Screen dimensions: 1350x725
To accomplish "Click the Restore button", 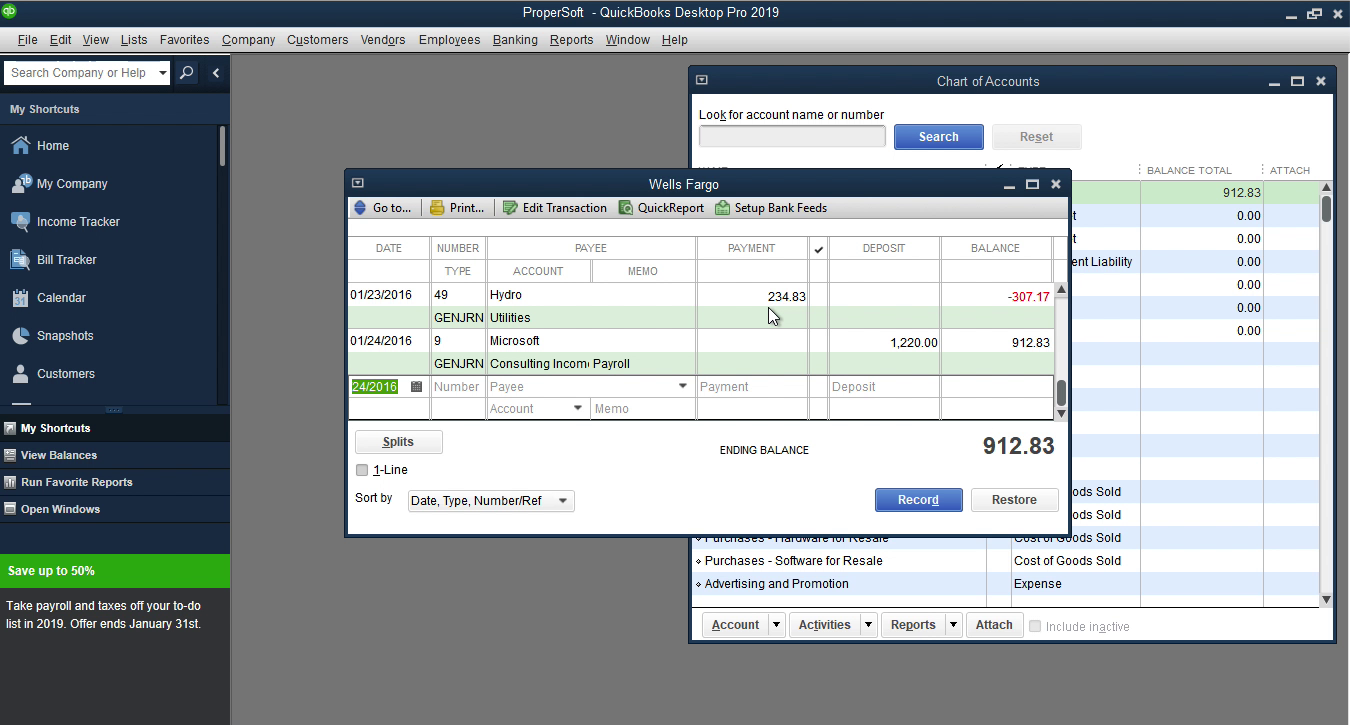I will click(1014, 500).
